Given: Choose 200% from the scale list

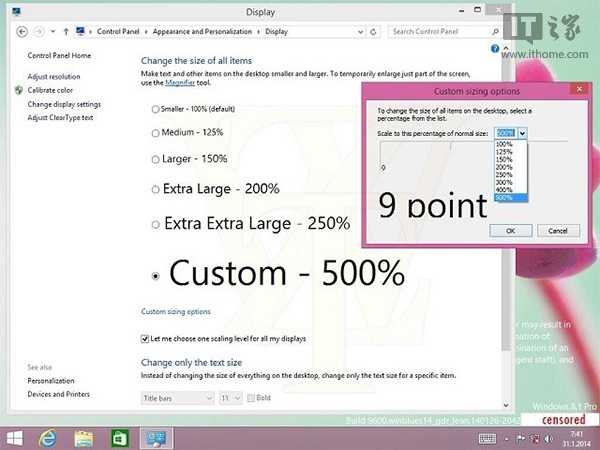Looking at the screenshot, I should click(x=511, y=167).
